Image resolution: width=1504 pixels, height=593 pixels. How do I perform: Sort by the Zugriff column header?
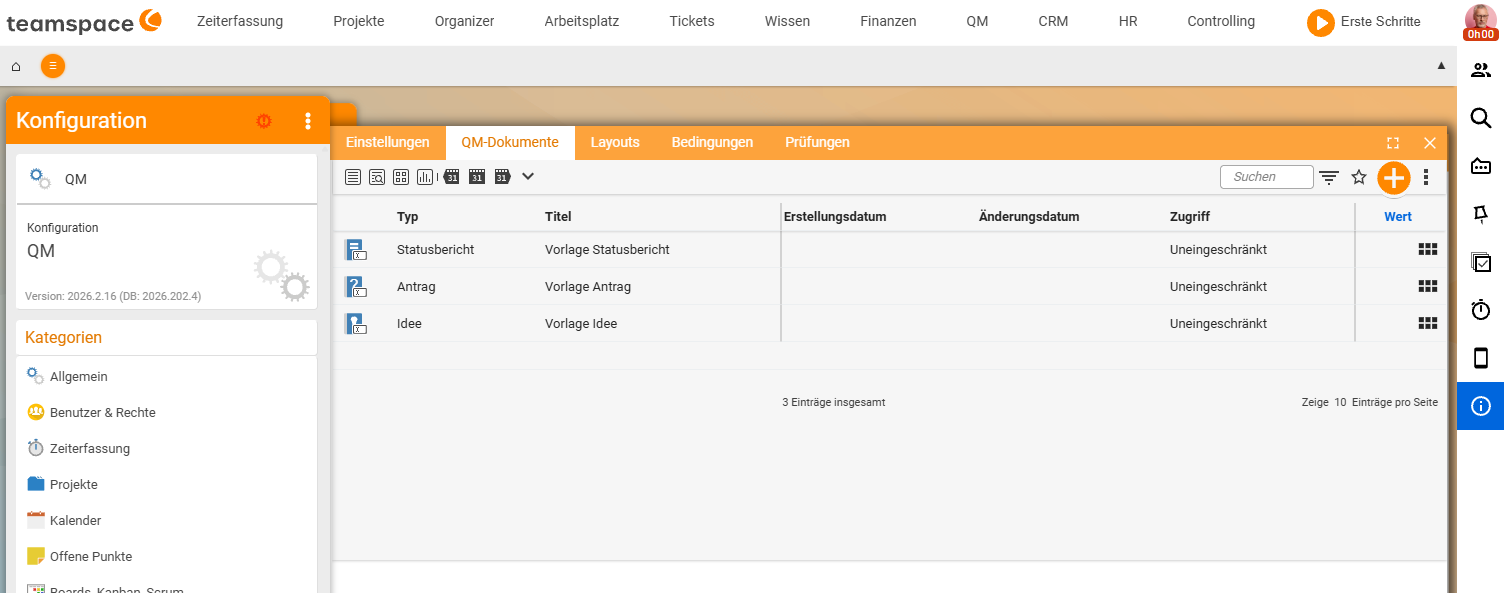click(x=1190, y=216)
